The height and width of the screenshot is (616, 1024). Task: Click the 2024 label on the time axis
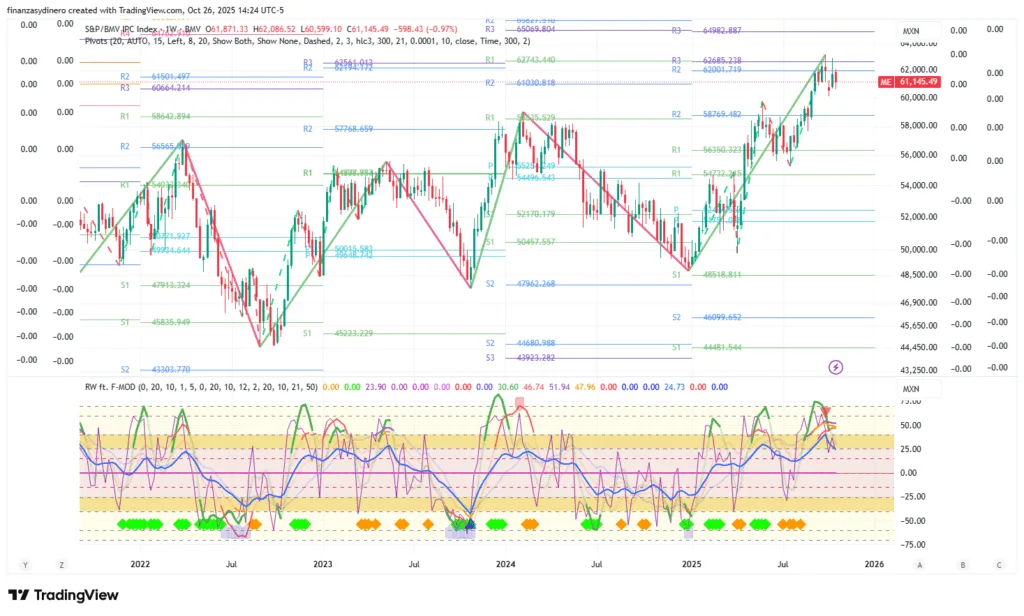(505, 565)
